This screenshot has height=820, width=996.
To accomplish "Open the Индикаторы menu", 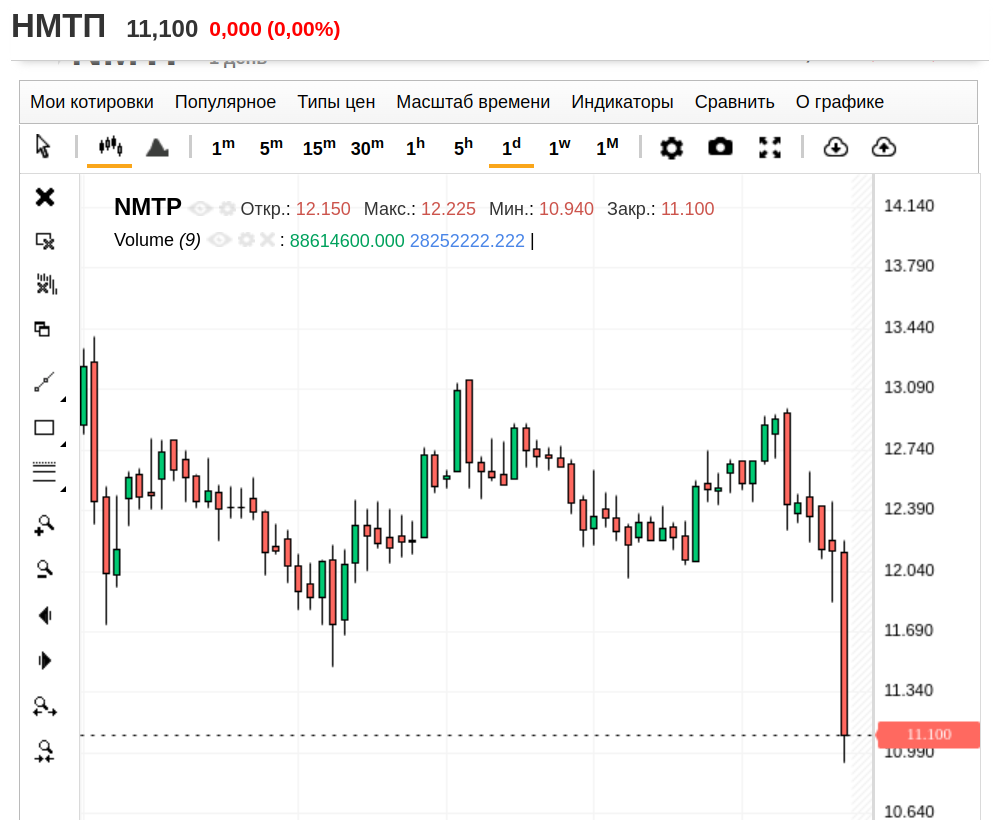I will point(622,102).
